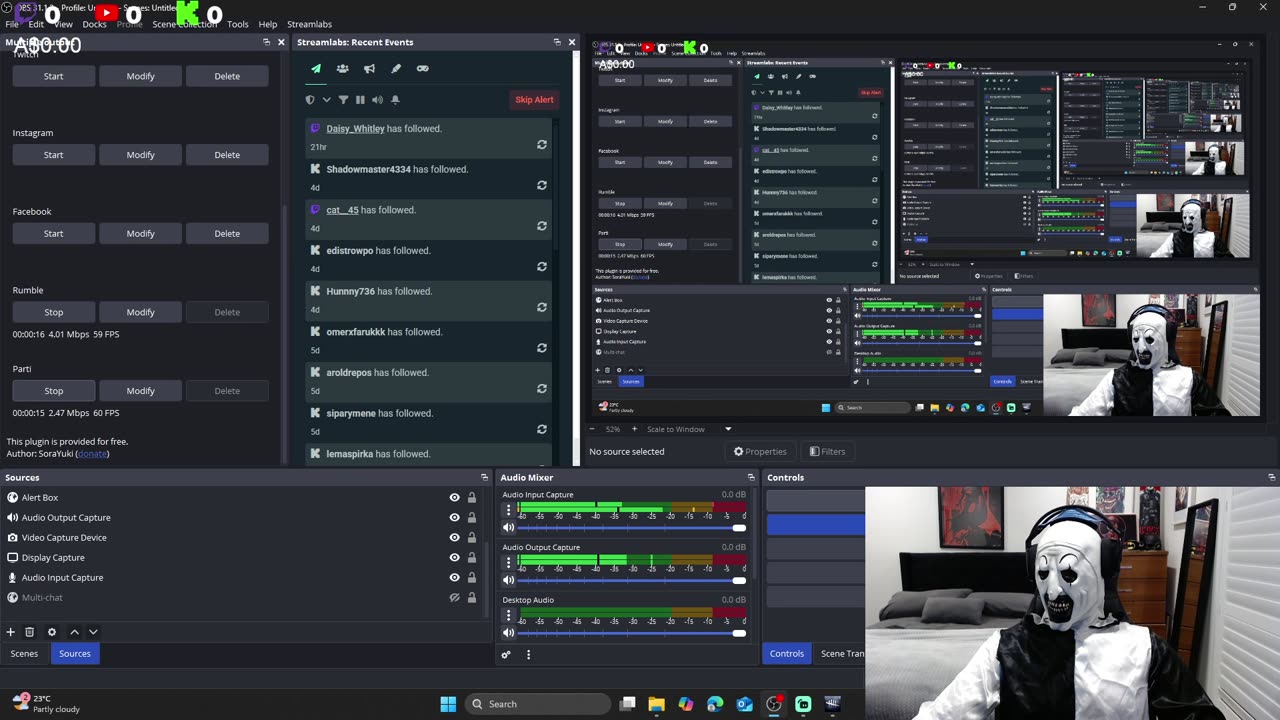The image size is (1280, 720).
Task: Open the Streamlabs game controller tab
Action: pyautogui.click(x=422, y=69)
